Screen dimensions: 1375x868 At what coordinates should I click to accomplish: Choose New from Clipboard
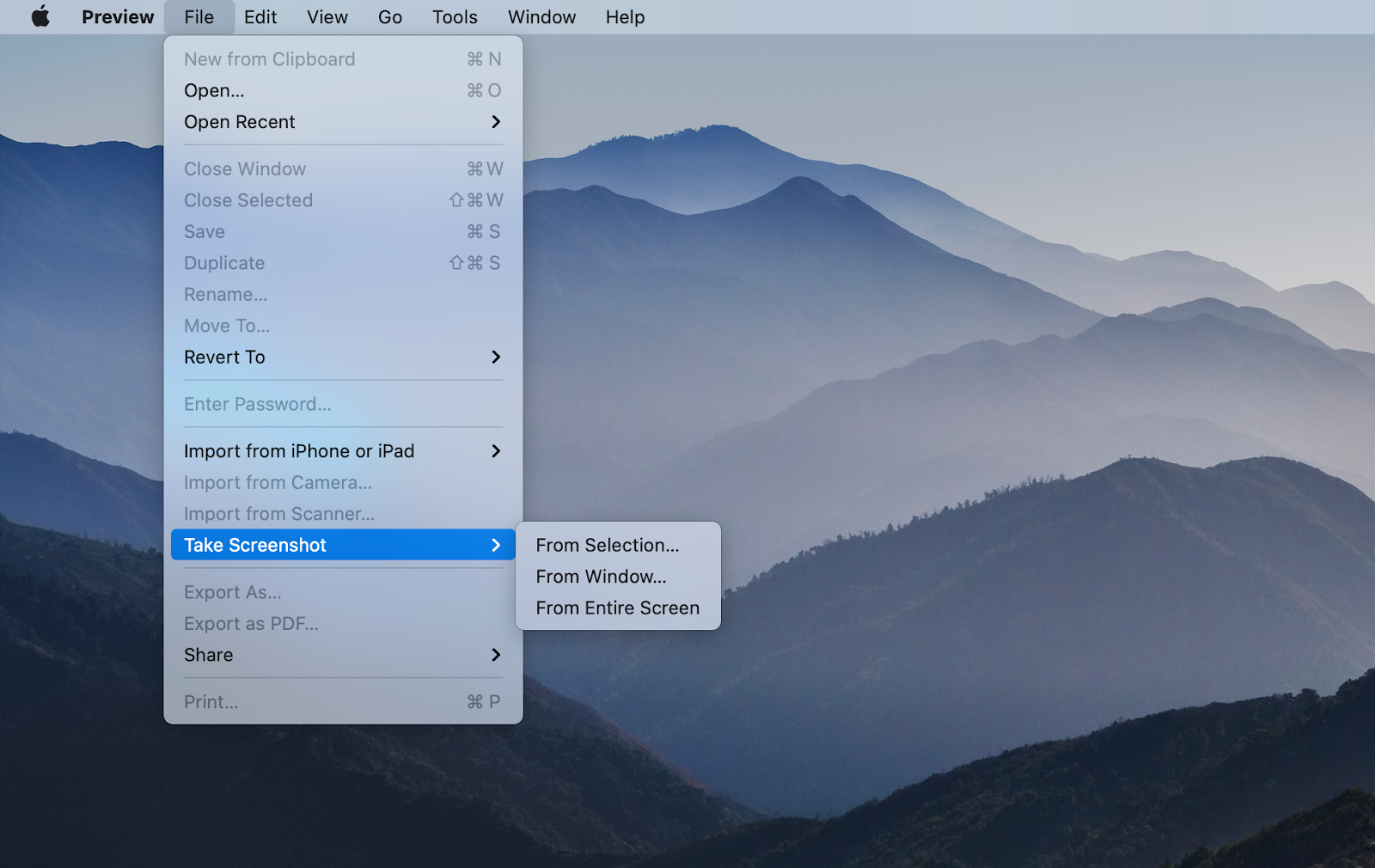(x=343, y=59)
